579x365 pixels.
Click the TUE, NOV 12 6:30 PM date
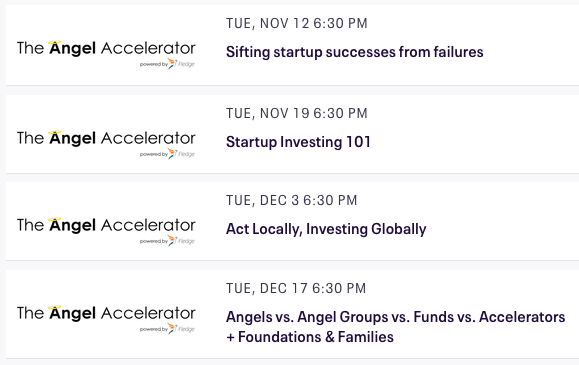click(x=297, y=23)
